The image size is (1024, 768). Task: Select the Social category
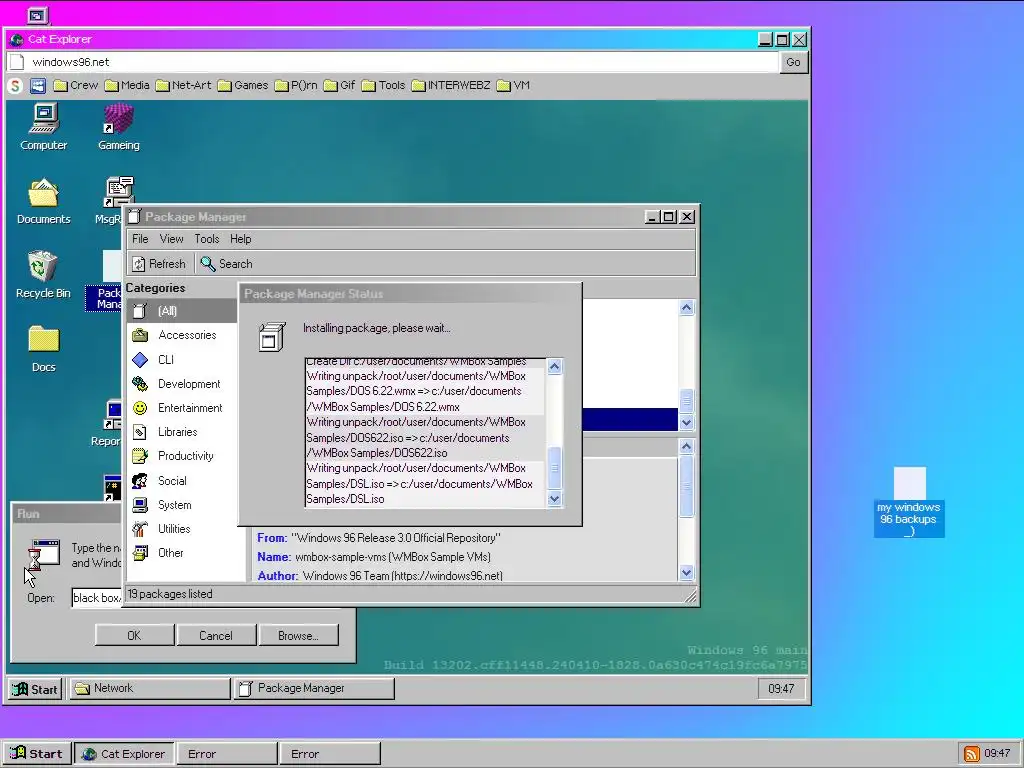point(182,481)
